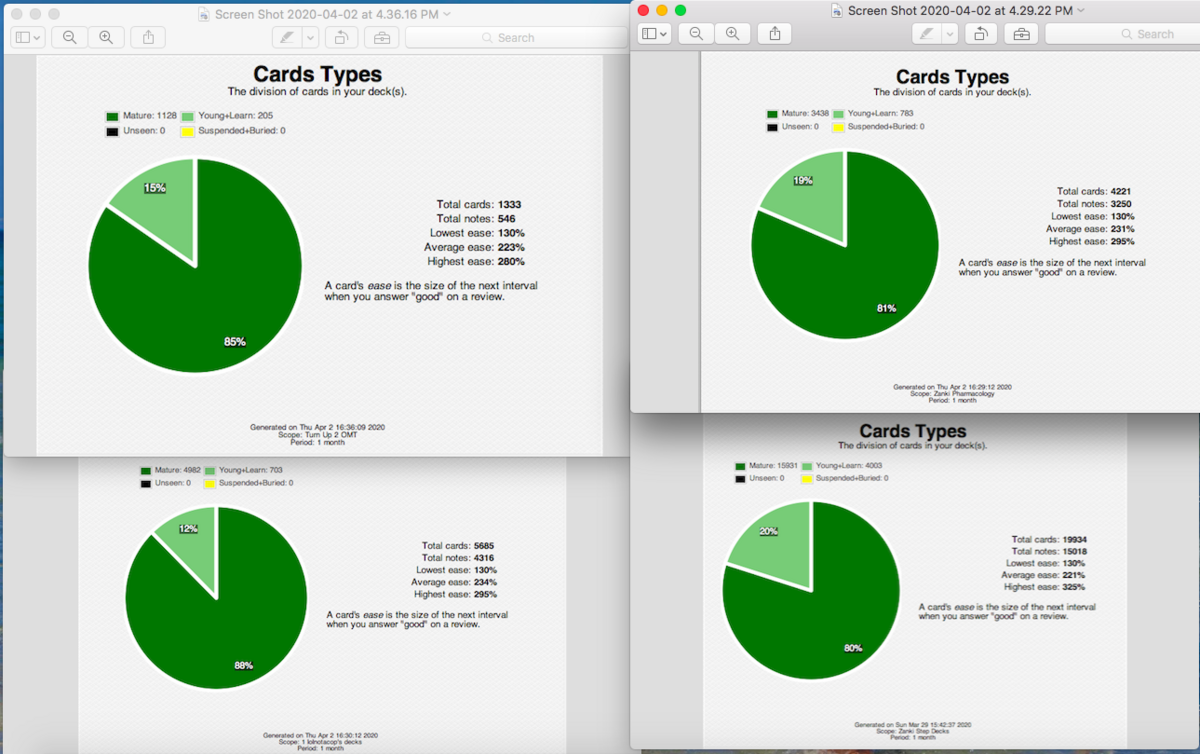Viewport: 1200px width, 754px height.
Task: Click Search field in the 4.36.16 PM window
Action: point(516,37)
